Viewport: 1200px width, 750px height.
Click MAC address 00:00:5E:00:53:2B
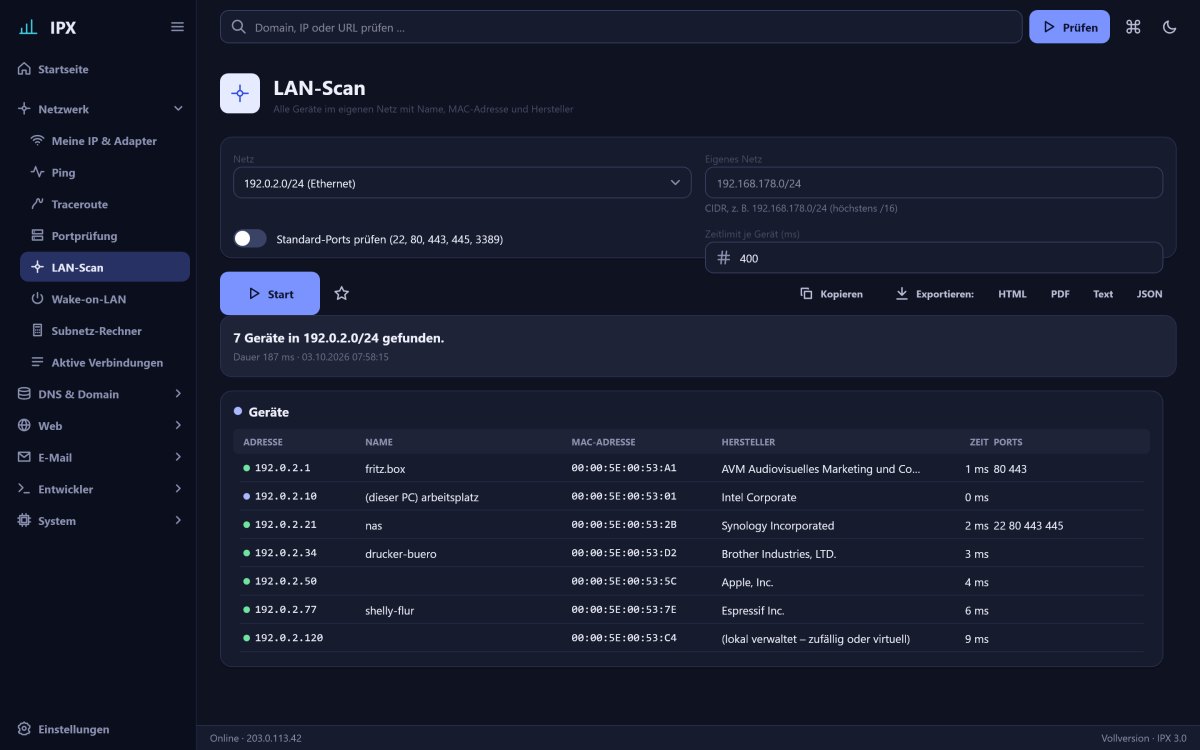624,525
